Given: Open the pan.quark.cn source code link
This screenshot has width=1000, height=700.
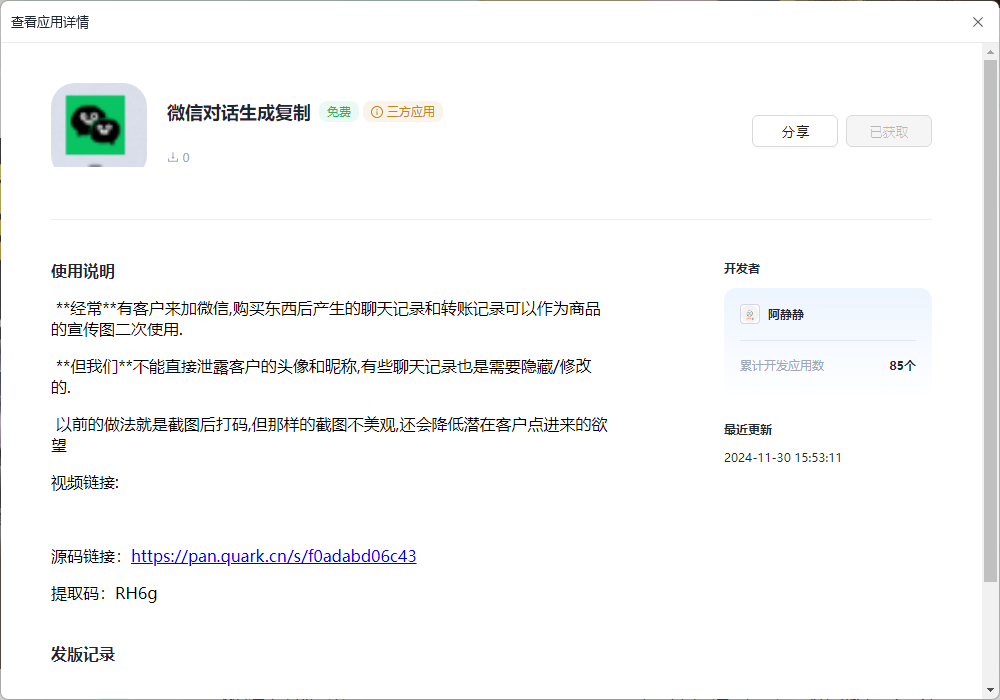Looking at the screenshot, I should click(x=274, y=556).
